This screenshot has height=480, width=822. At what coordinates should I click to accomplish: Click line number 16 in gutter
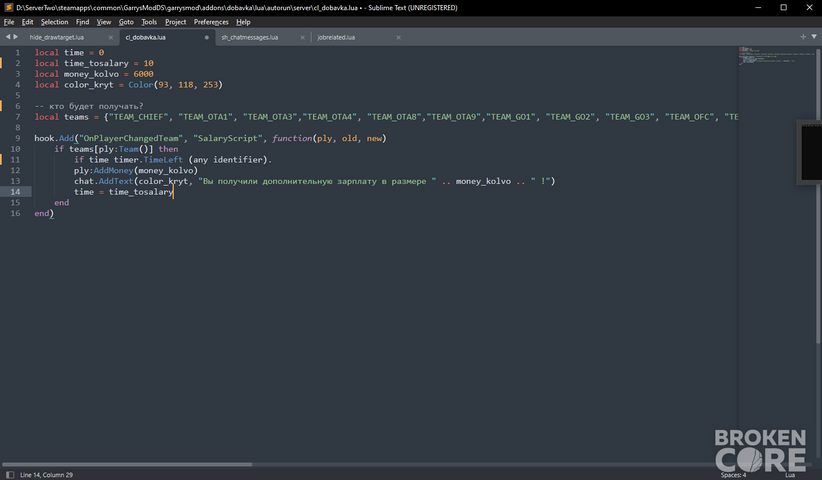click(x=15, y=213)
